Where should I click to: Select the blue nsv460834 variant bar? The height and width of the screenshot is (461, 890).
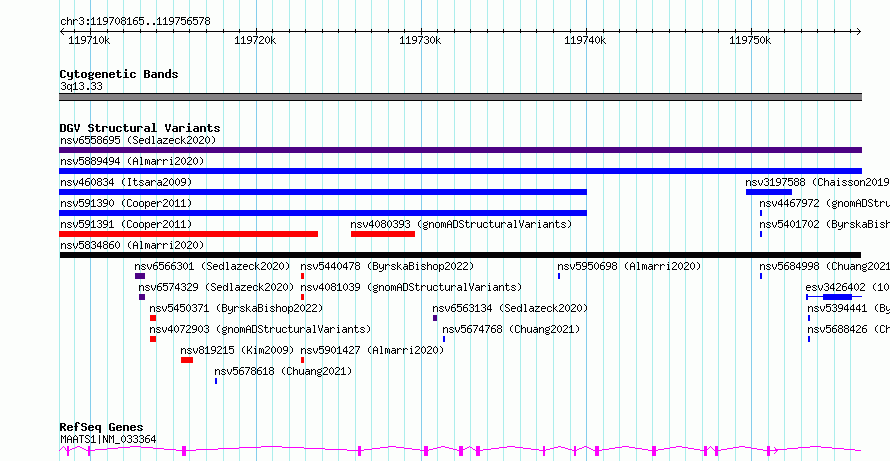coord(323,192)
